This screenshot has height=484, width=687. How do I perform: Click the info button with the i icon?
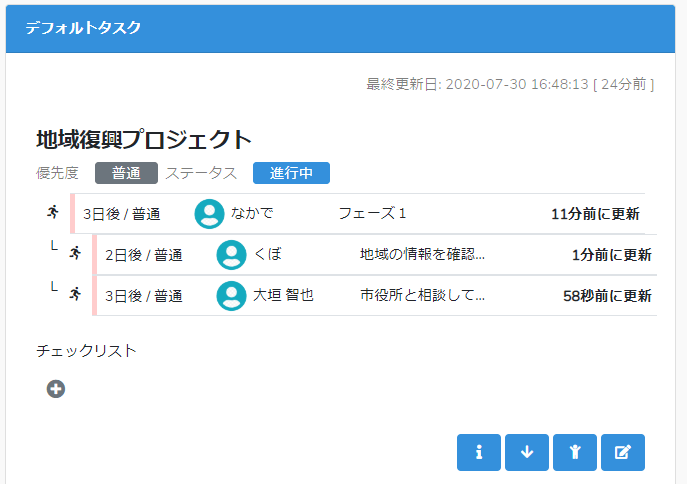point(478,452)
